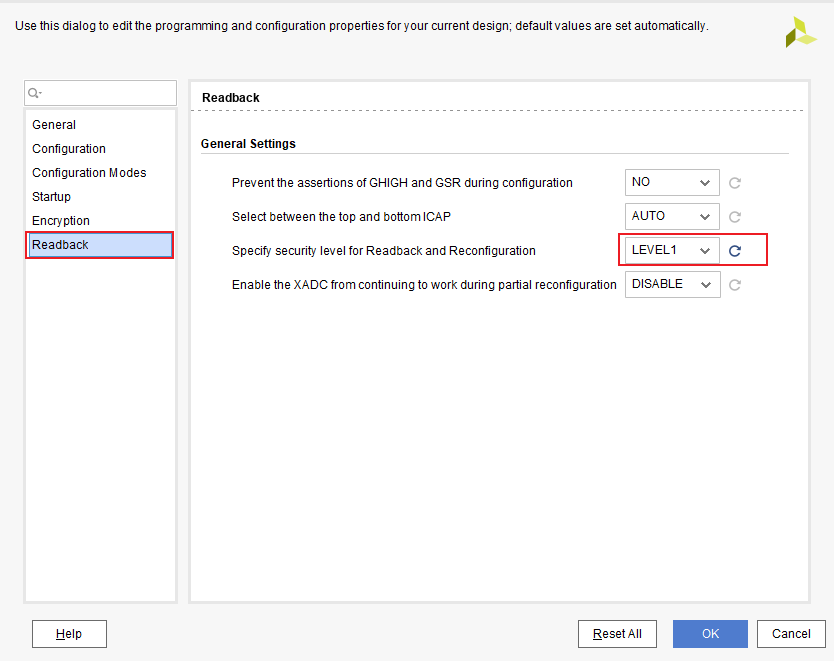Reset XADC partial reconfiguration setting to default
Image resolution: width=834 pixels, height=661 pixels.
[735, 285]
